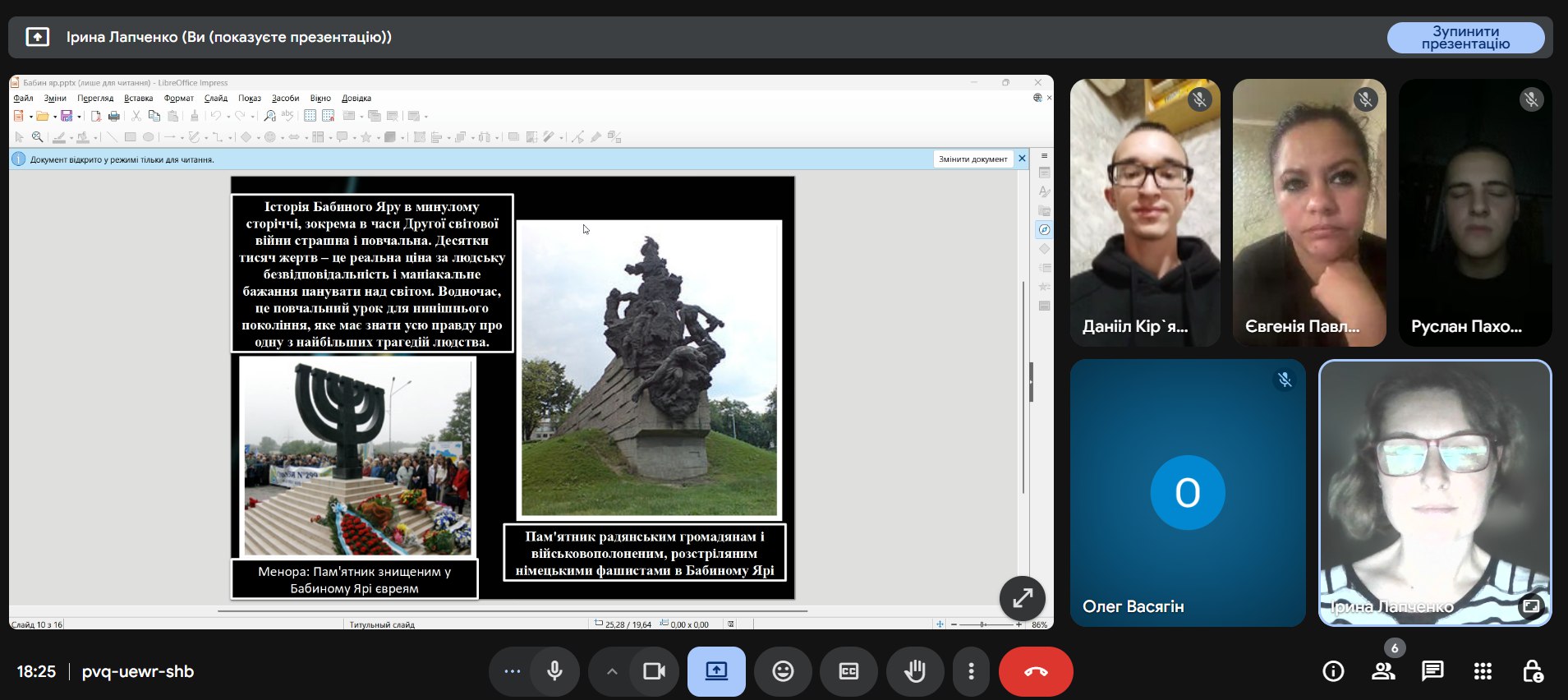Open the chat with everyone panel
1568x700 pixels.
pyautogui.click(x=1432, y=671)
